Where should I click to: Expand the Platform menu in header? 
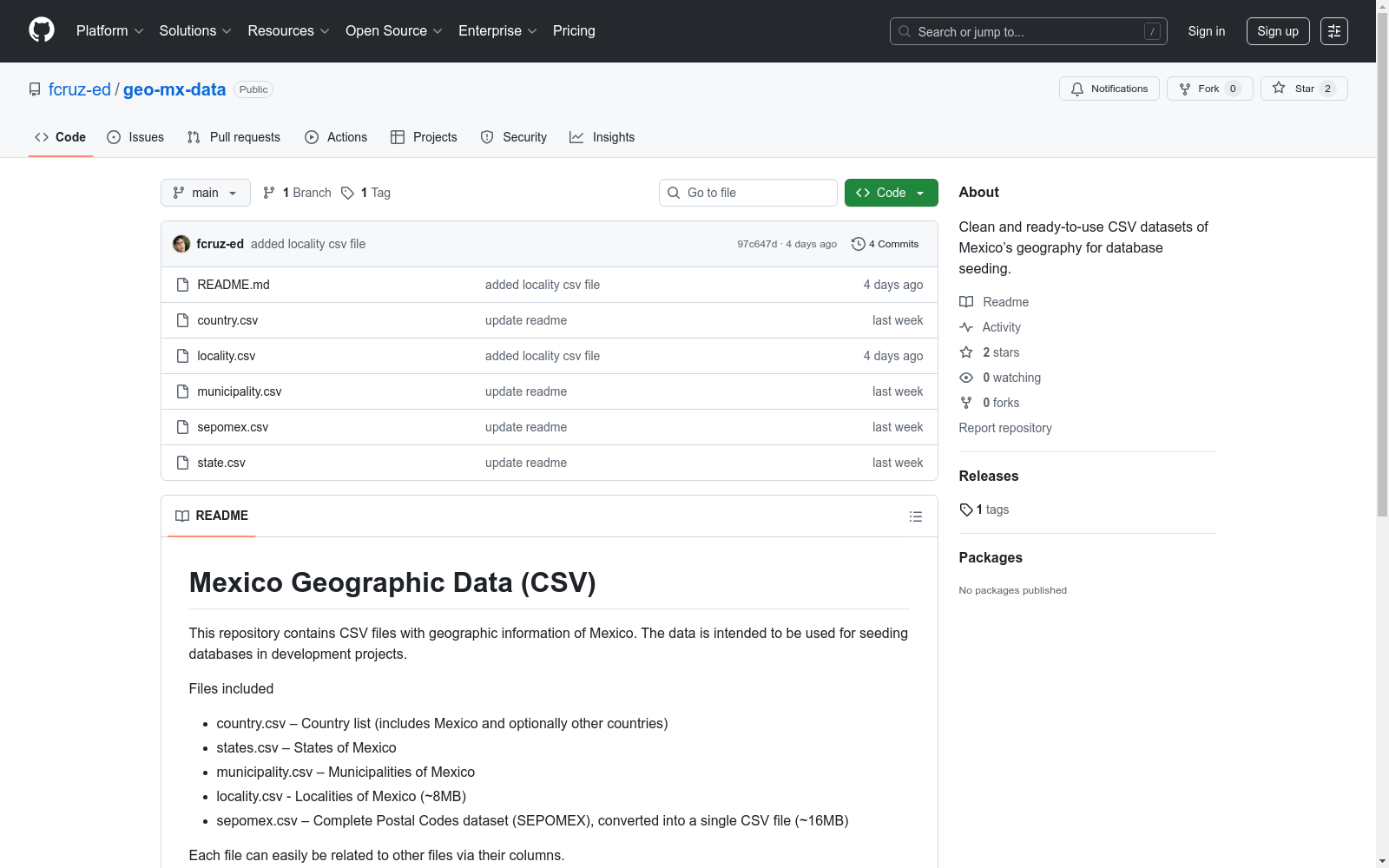tap(109, 31)
